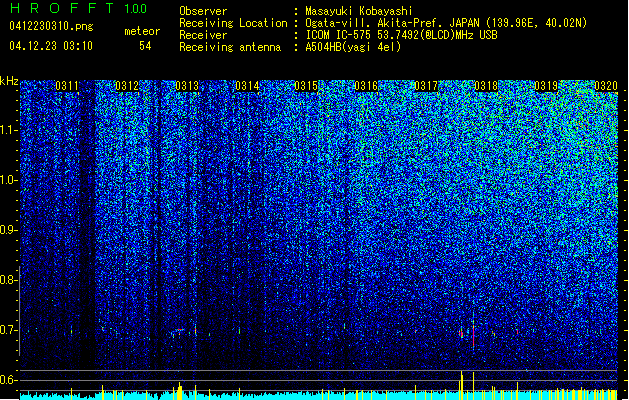Screen dimensions: 629x400
Task: Click the 0320 time marker
Action: coord(606,86)
